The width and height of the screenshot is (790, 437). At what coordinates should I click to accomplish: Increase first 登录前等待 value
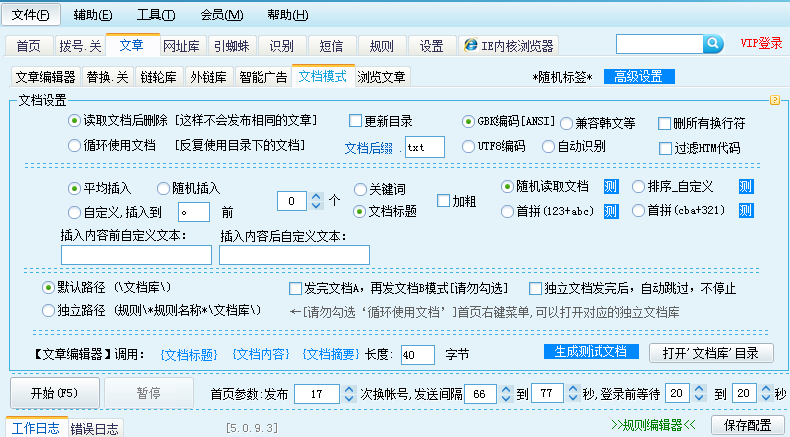(x=699, y=389)
